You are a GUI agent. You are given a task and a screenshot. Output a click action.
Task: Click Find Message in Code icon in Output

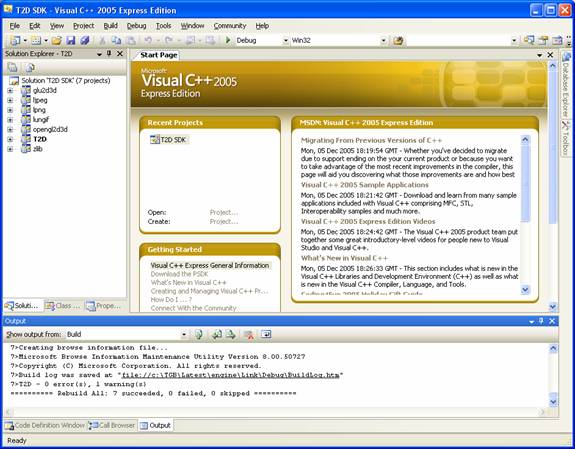pyautogui.click(x=199, y=334)
